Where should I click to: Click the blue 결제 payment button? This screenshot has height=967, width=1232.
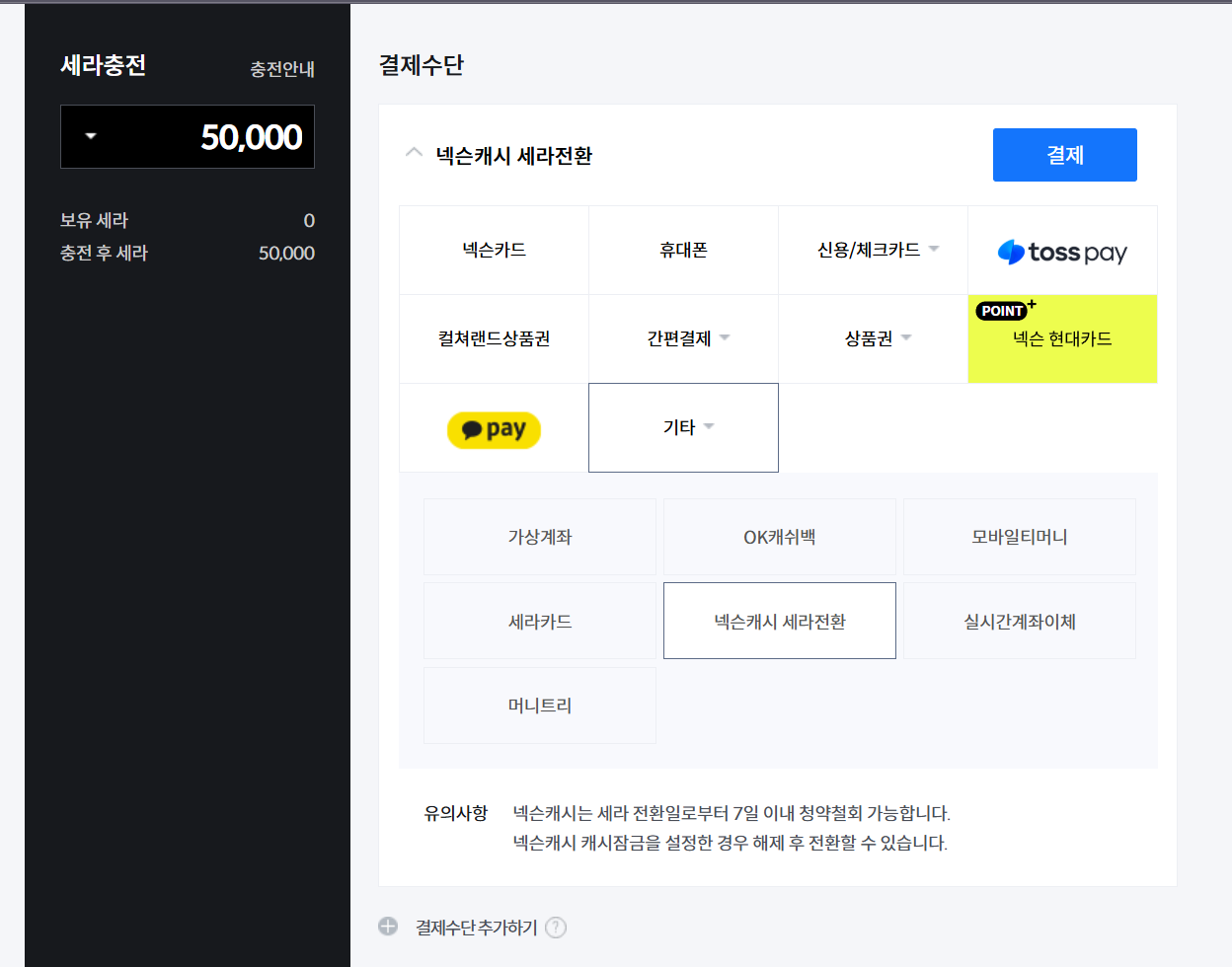[1064, 155]
